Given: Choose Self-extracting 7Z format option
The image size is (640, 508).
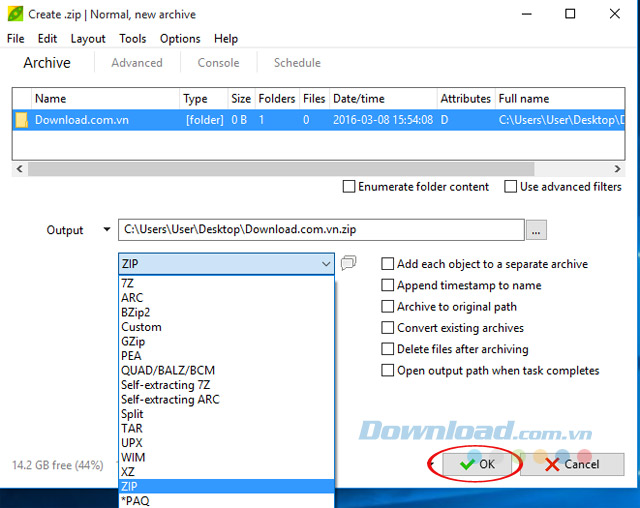Looking at the screenshot, I should [x=167, y=385].
